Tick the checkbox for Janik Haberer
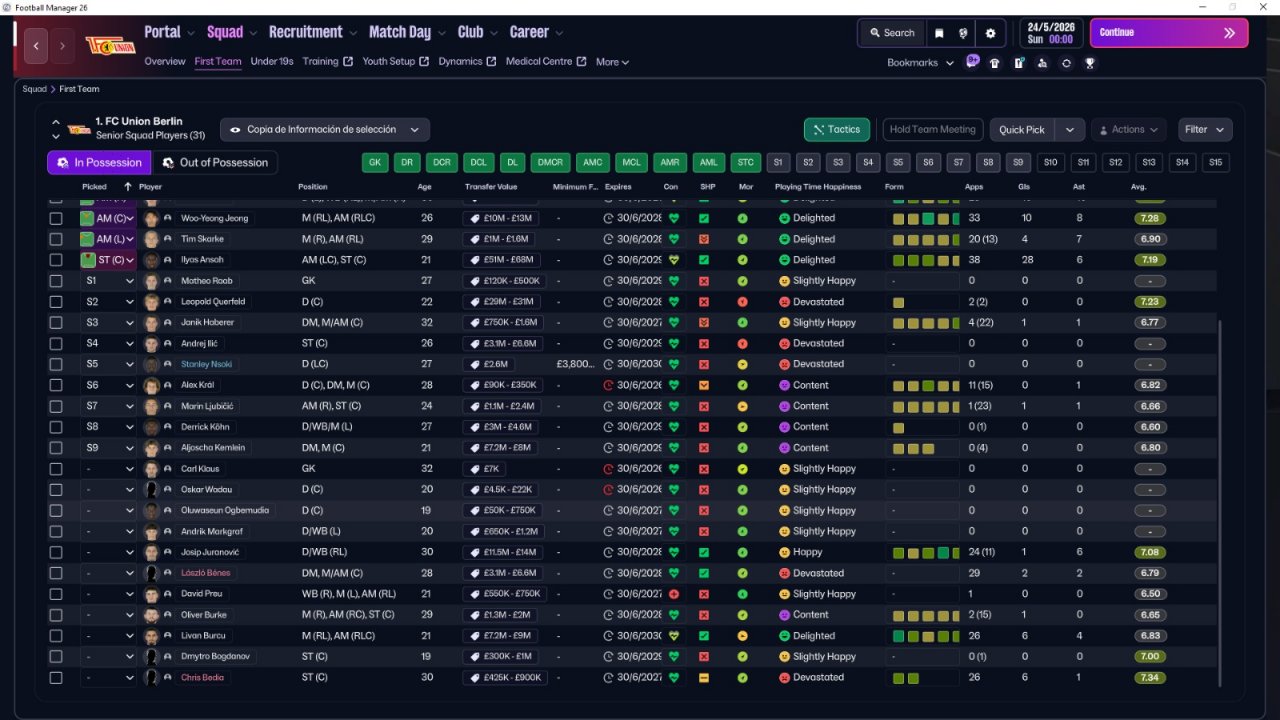Viewport: 1280px width, 720px height. (56, 323)
